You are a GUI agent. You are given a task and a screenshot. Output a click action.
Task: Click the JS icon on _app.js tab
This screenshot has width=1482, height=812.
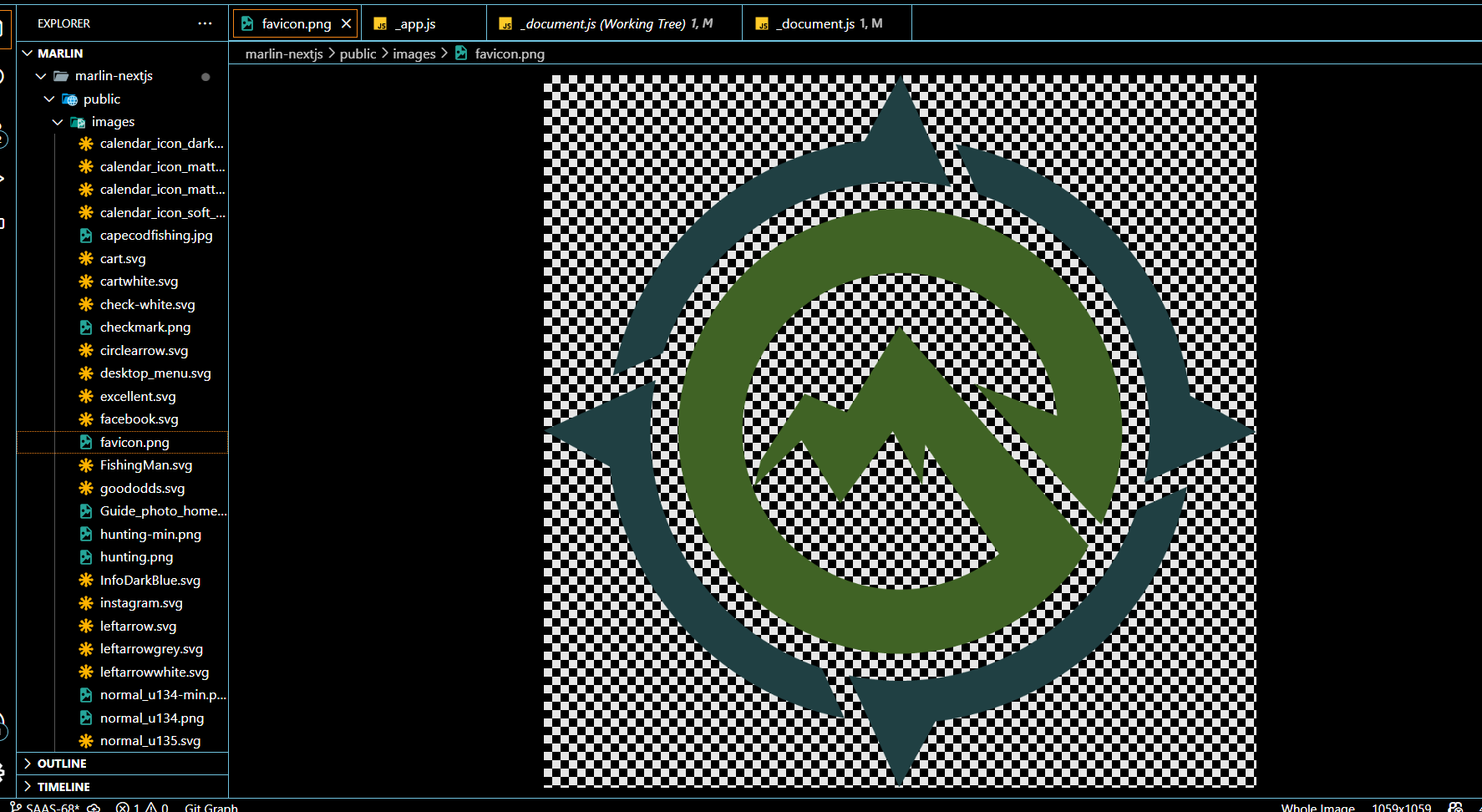380,24
